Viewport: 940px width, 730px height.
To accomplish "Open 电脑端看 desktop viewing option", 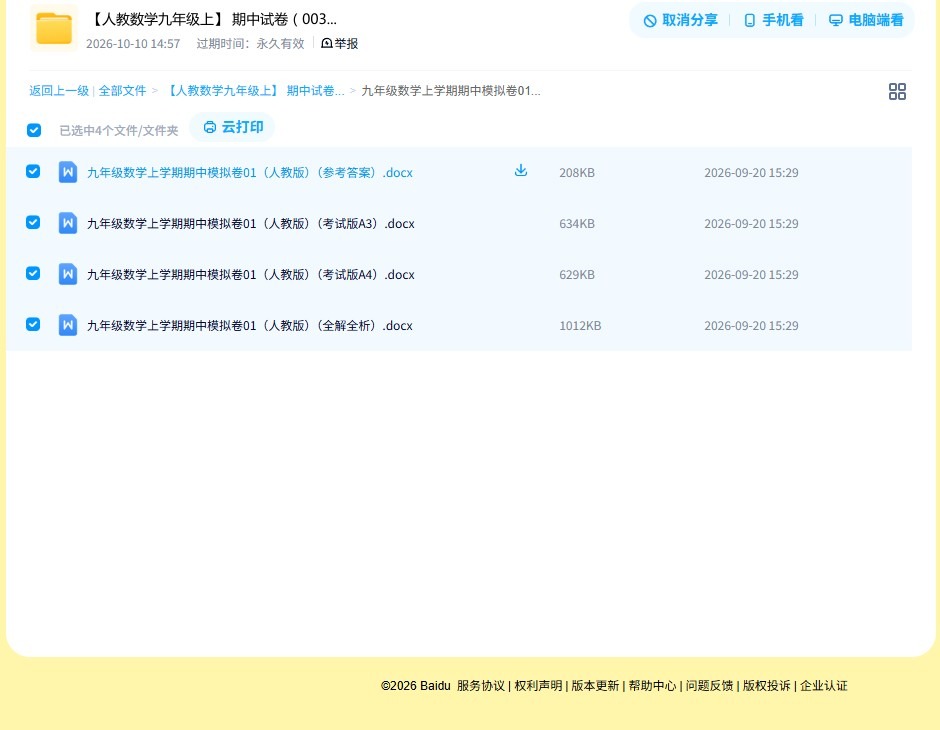I will click(x=866, y=20).
